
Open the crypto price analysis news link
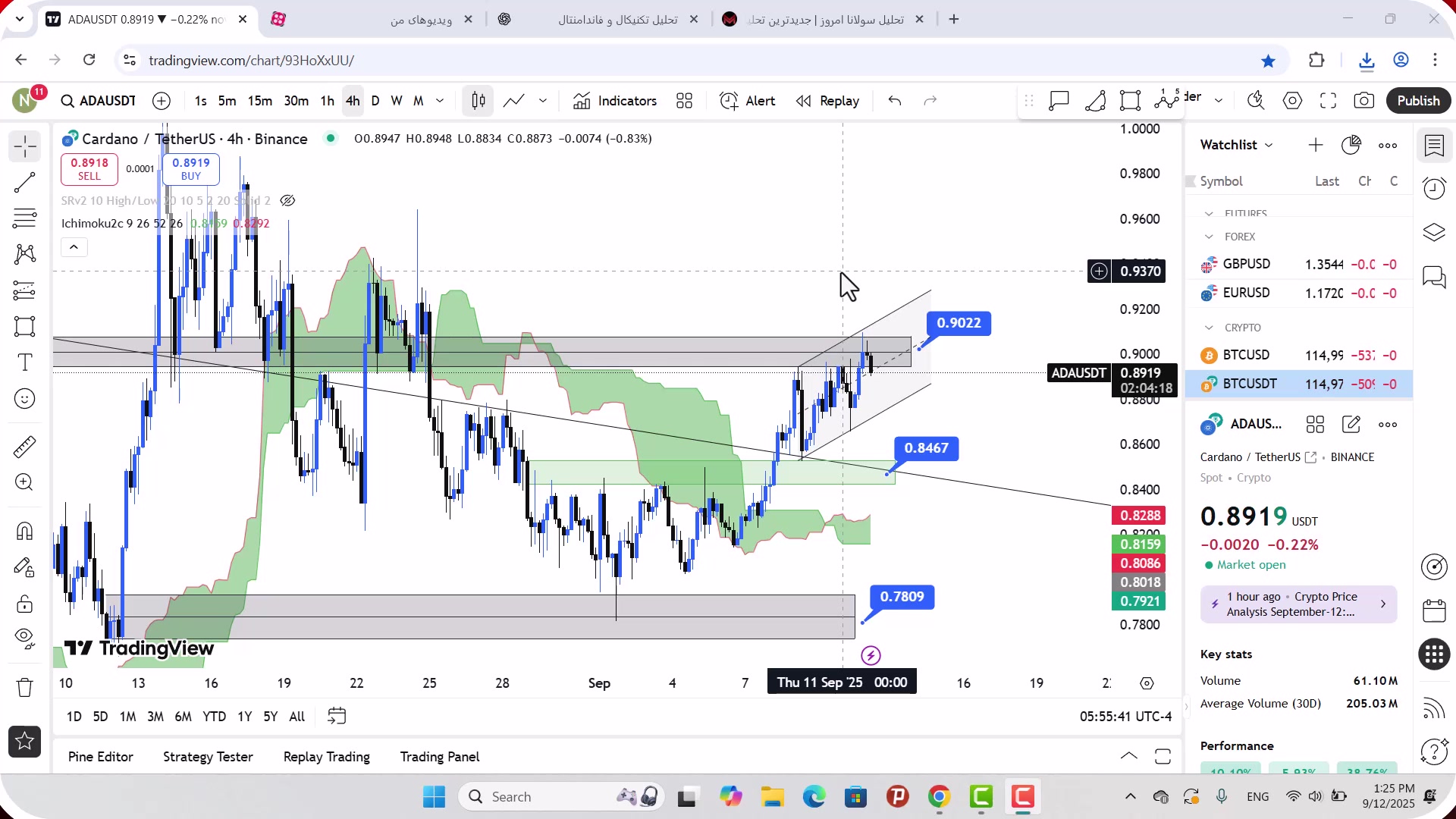pyautogui.click(x=1298, y=604)
